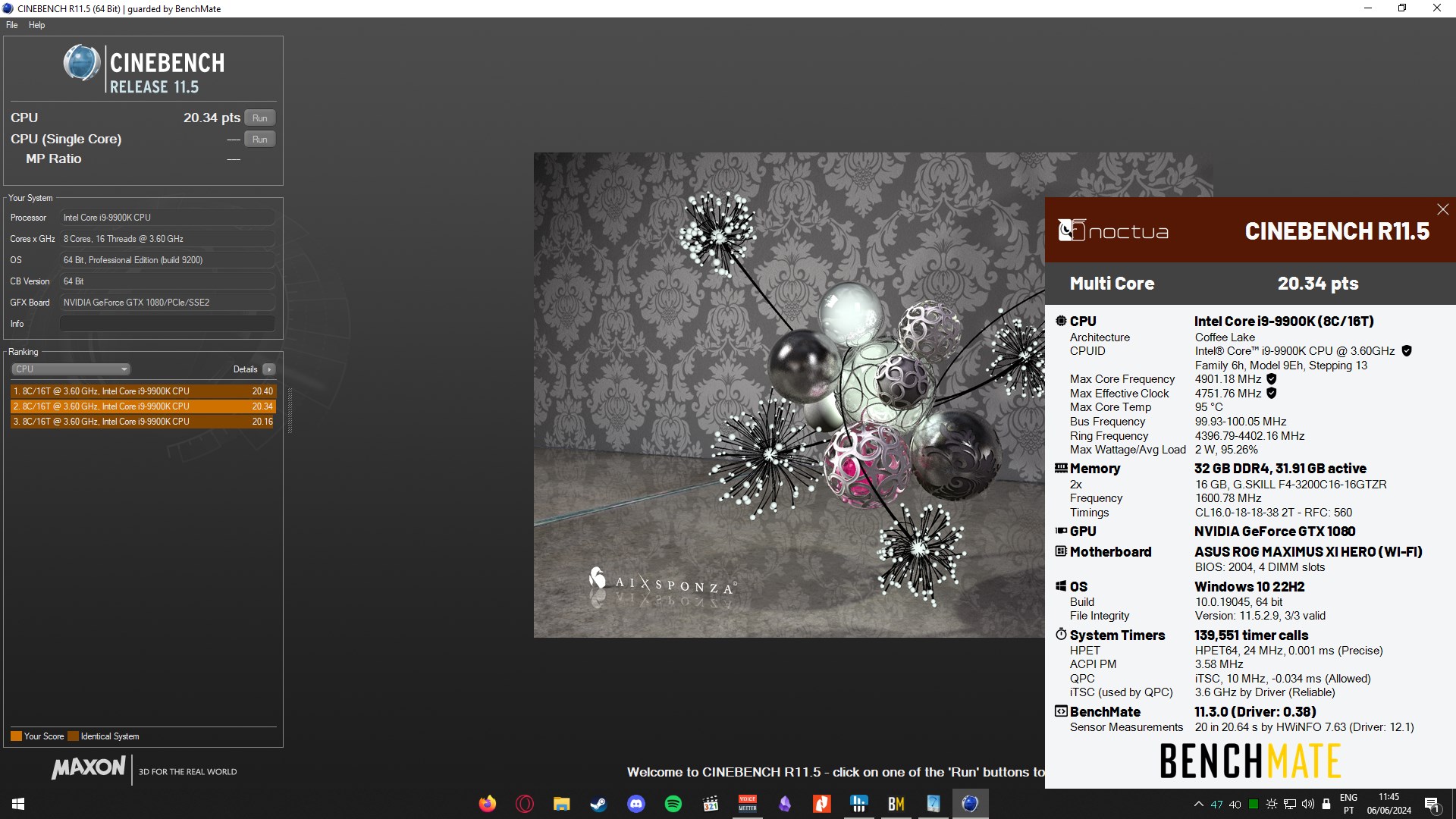Viewport: 1456px width, 819px height.
Task: Open Firefox from the taskbar
Action: [488, 804]
